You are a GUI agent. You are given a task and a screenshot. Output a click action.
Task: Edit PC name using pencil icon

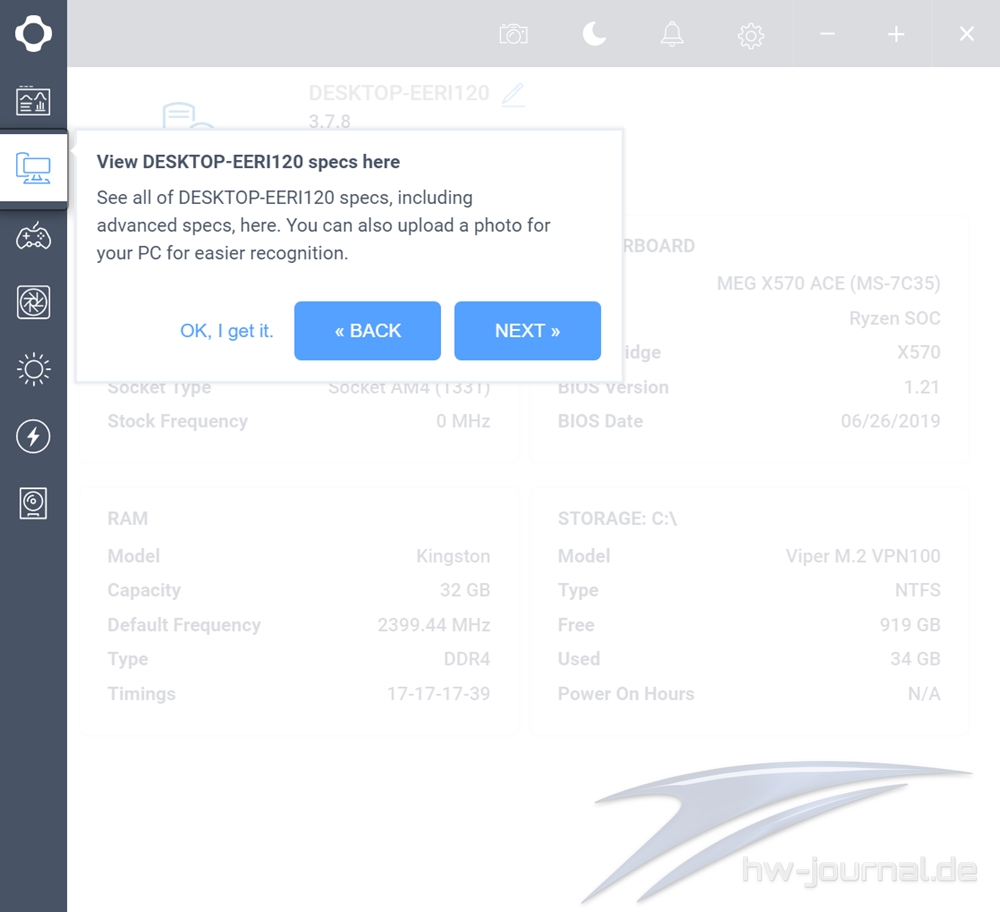tap(513, 95)
